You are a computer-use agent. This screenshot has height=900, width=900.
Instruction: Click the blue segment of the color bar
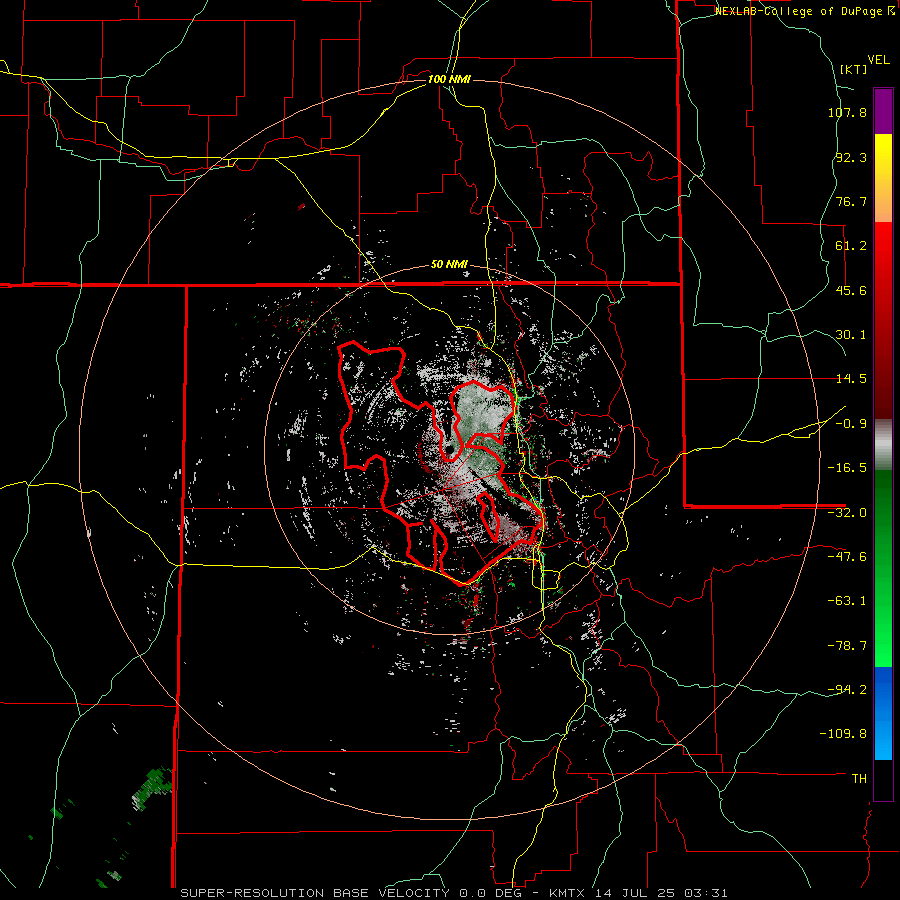point(883,713)
